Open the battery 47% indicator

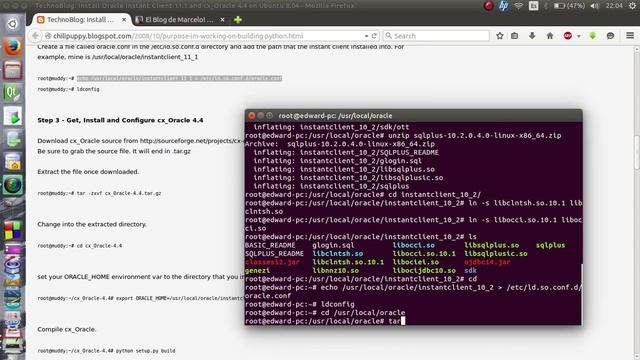569,6
